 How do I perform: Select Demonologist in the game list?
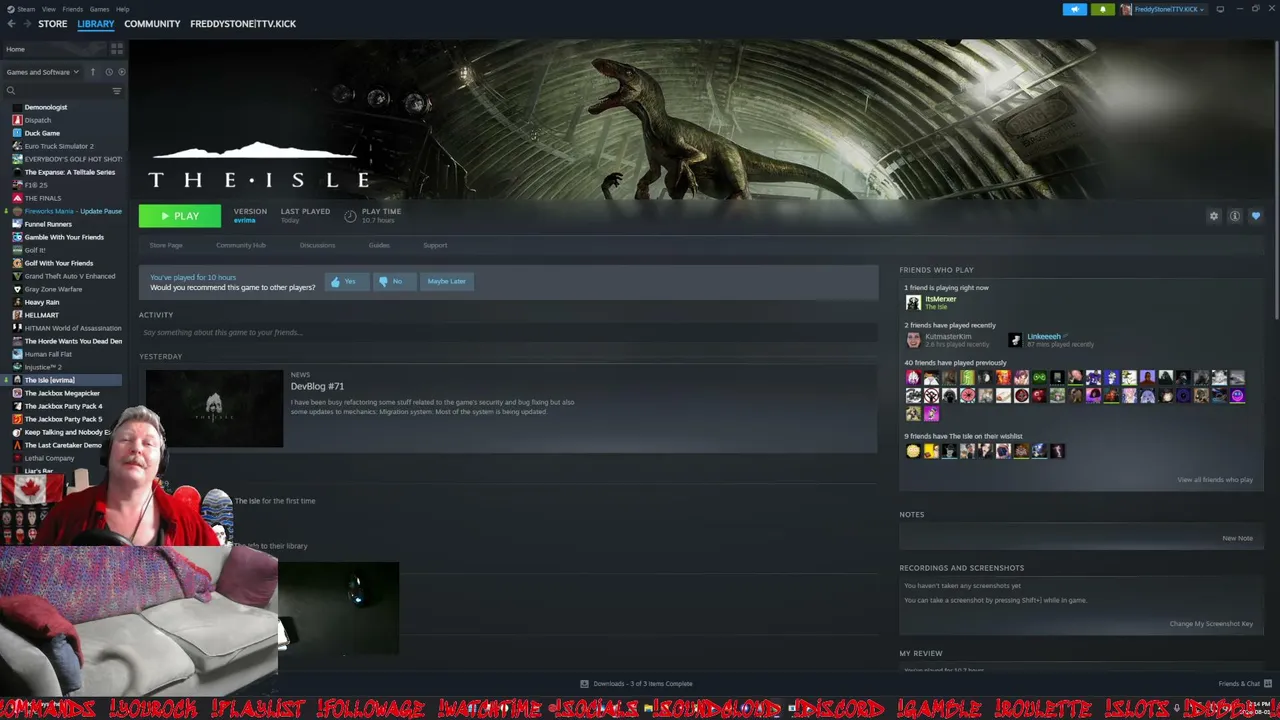[x=46, y=107]
